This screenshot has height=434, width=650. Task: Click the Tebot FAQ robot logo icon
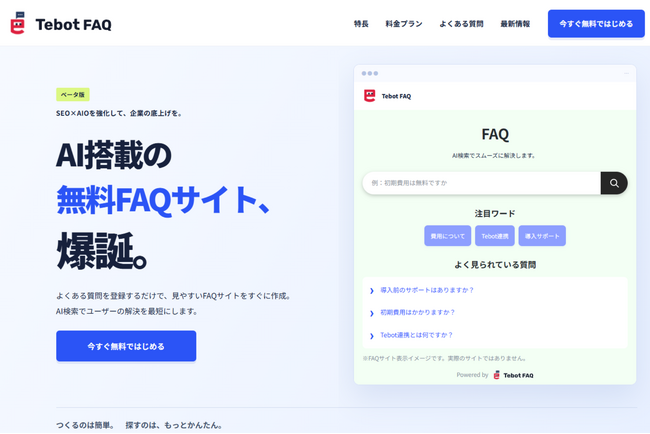pyautogui.click(x=17, y=23)
